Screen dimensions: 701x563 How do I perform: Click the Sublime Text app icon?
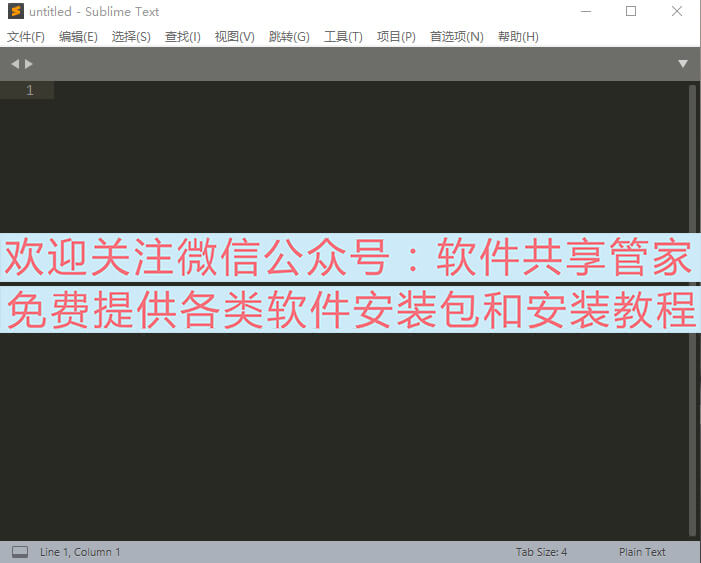16,11
